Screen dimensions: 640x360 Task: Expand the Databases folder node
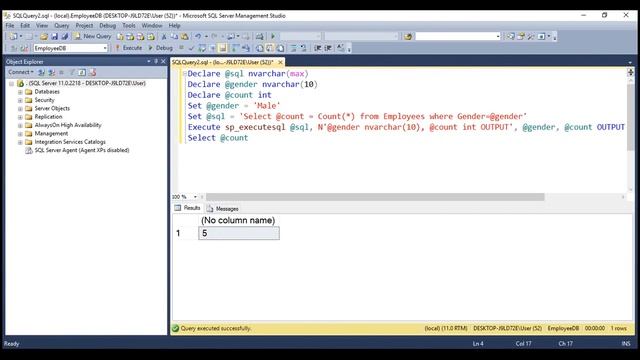click(x=20, y=92)
